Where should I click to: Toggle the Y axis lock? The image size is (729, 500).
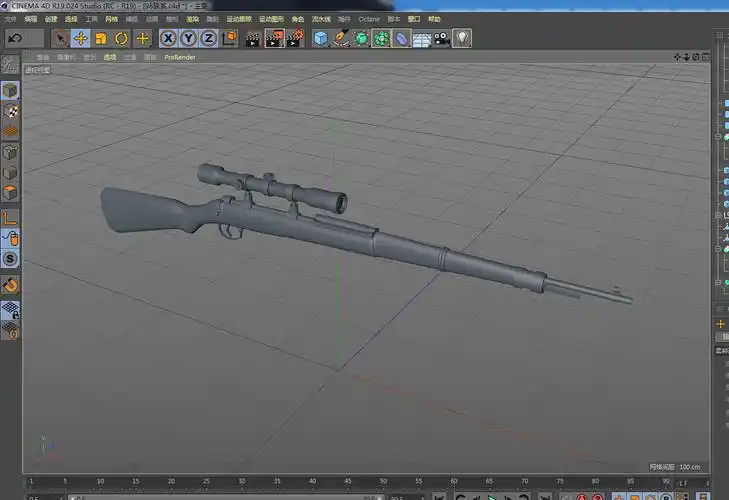click(x=188, y=38)
